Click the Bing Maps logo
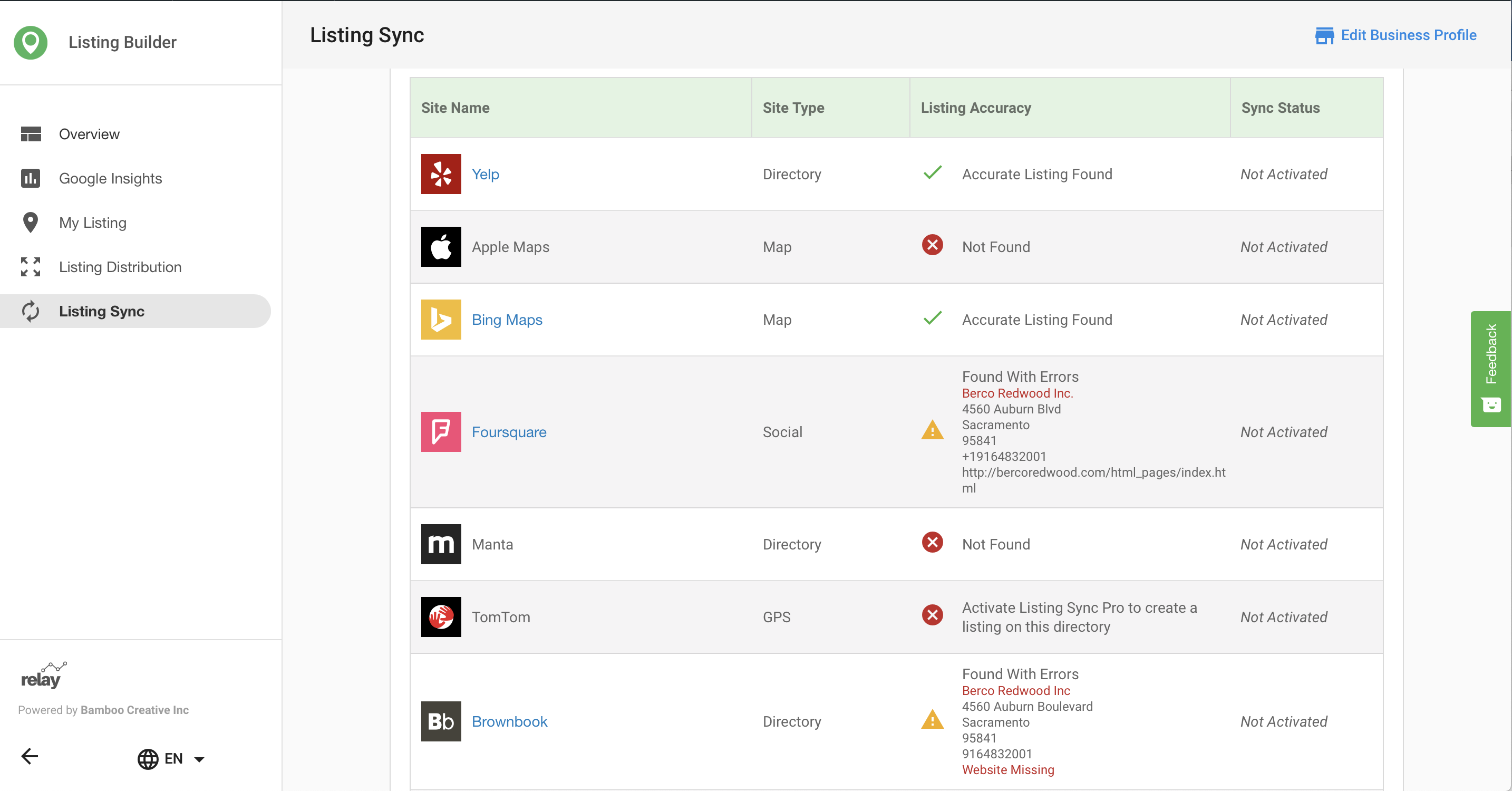The height and width of the screenshot is (791, 1512). (x=441, y=320)
